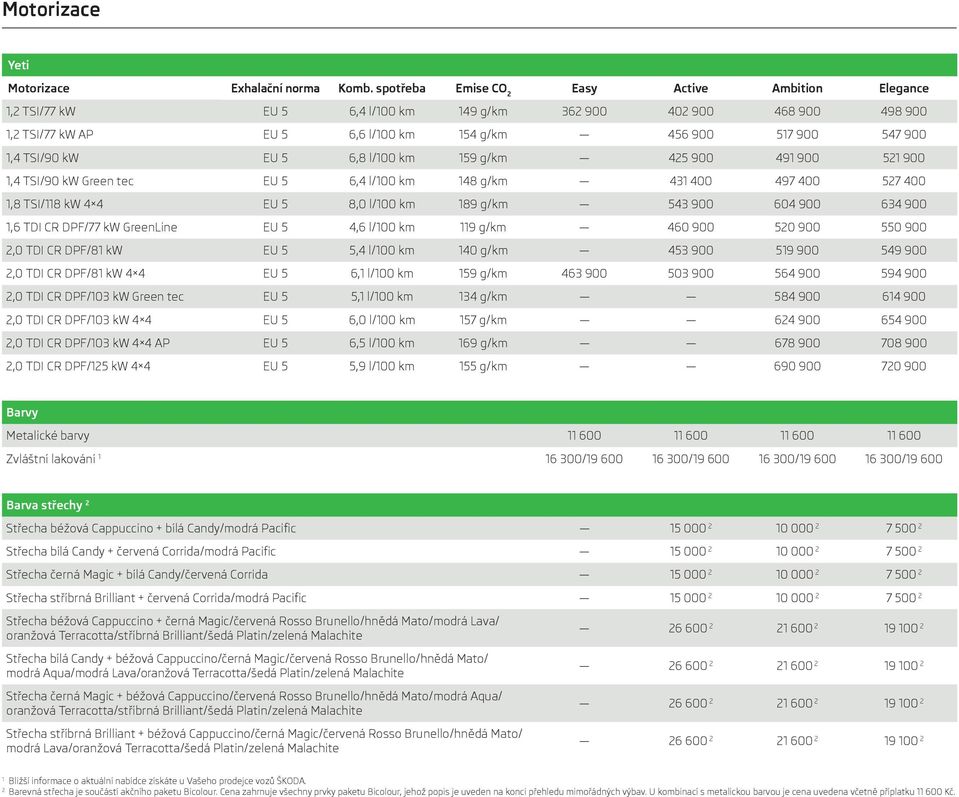Click footnote 1 about ŠKODA dealer information
This screenshot has height=797, width=959.
(x=154, y=780)
